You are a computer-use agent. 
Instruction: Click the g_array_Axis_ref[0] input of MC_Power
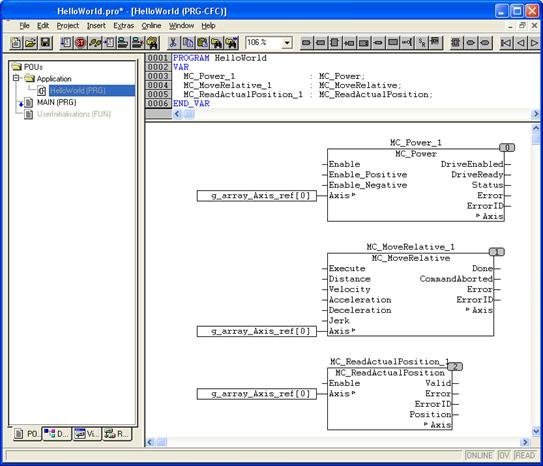[257, 196]
